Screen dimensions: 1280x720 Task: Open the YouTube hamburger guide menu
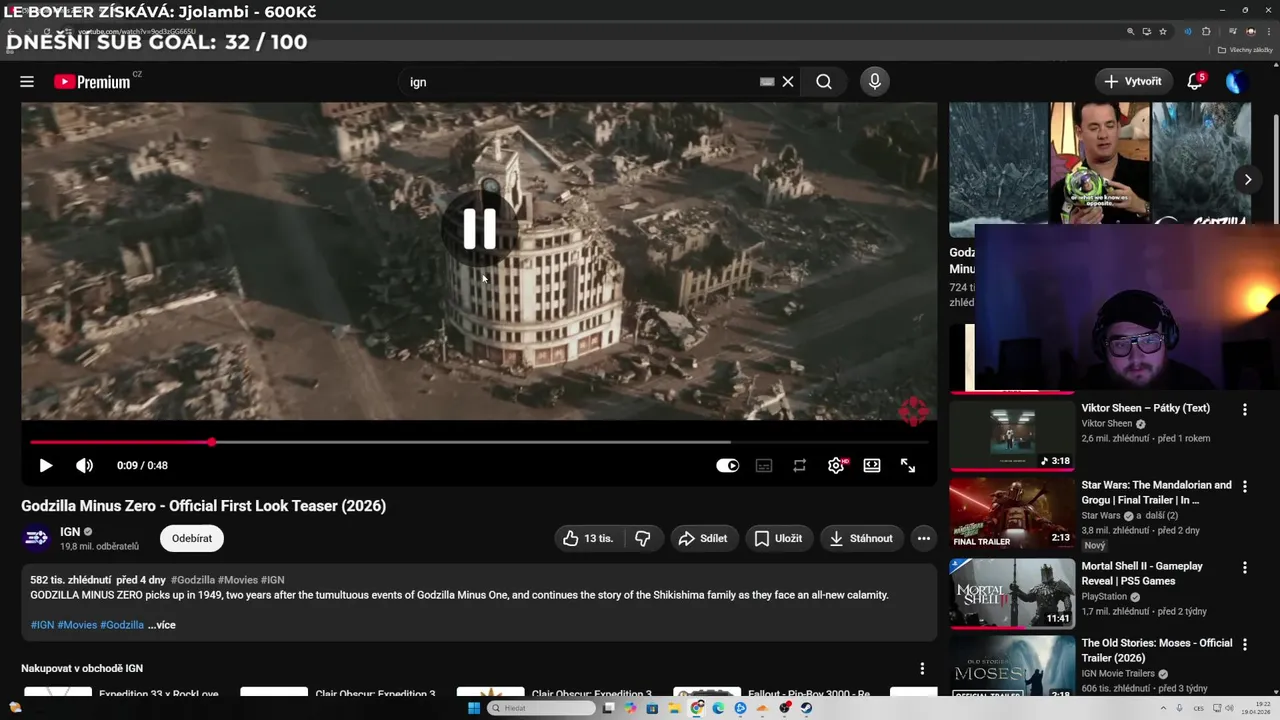coord(27,82)
